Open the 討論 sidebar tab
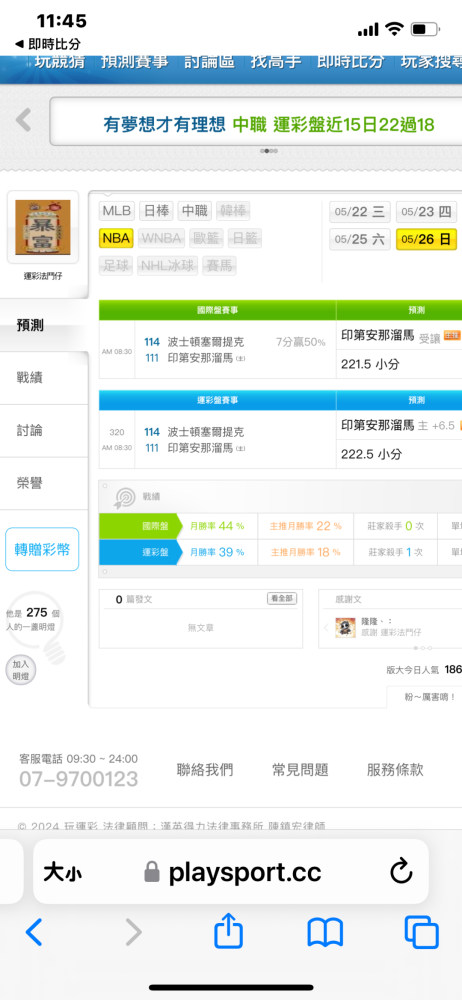The width and height of the screenshot is (462, 1000). (44, 430)
